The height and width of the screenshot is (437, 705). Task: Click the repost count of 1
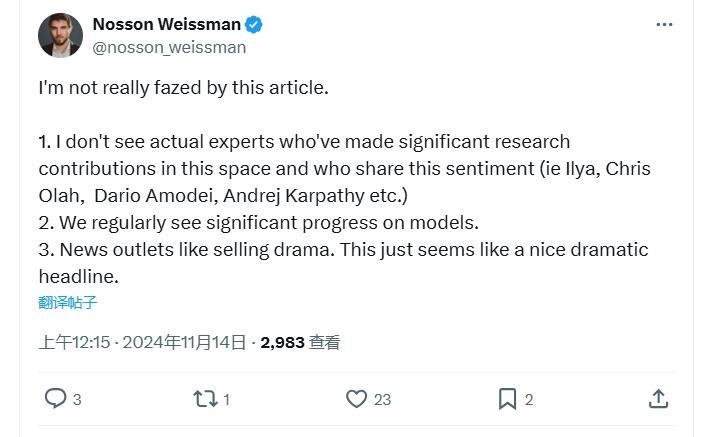[227, 400]
